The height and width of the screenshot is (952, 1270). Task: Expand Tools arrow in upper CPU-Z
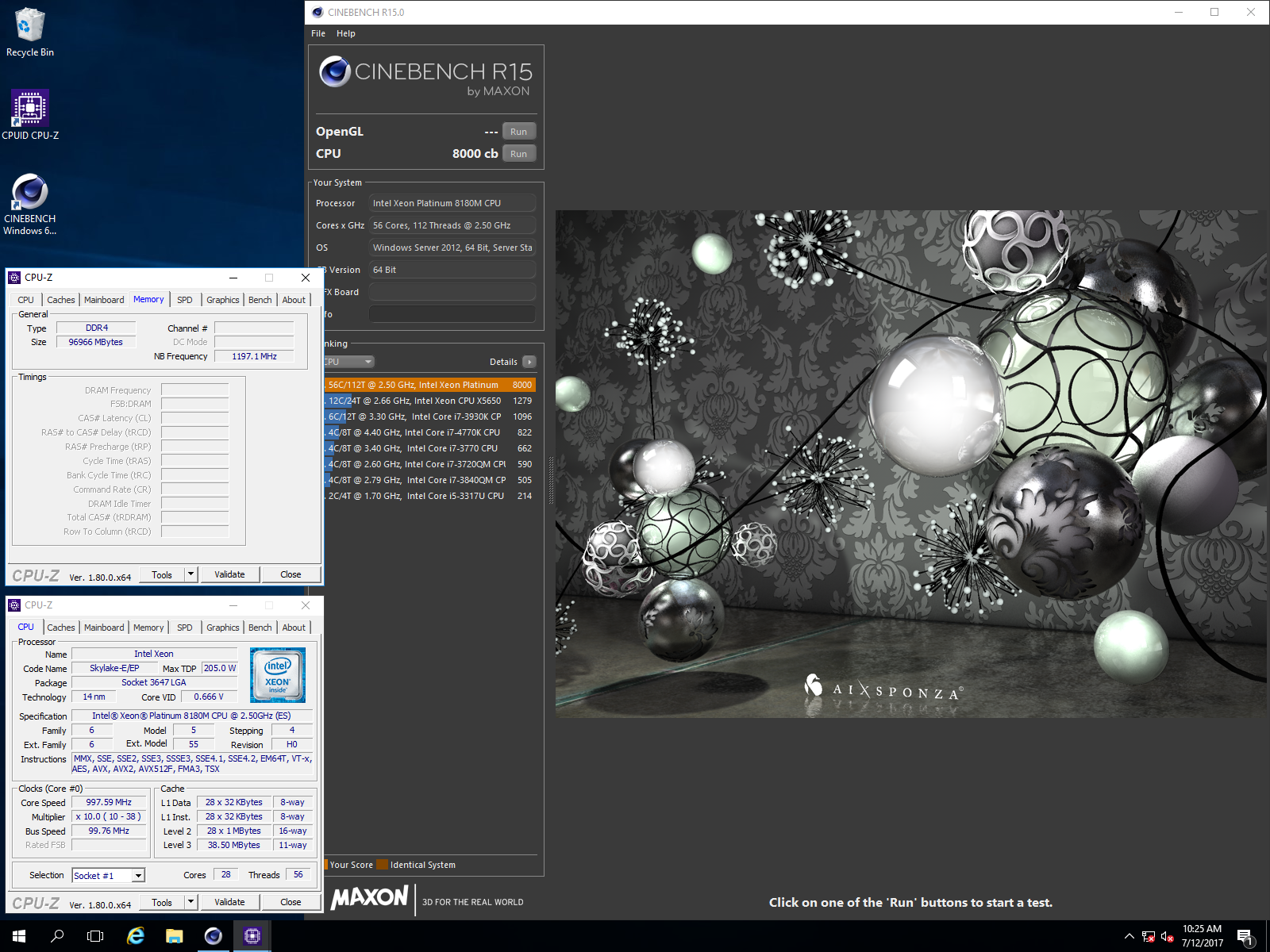(190, 574)
